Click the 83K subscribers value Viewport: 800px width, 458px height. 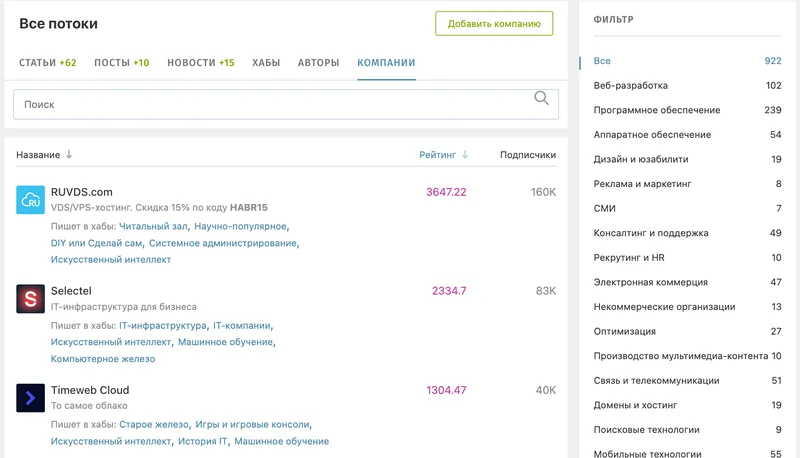pyautogui.click(x=546, y=291)
